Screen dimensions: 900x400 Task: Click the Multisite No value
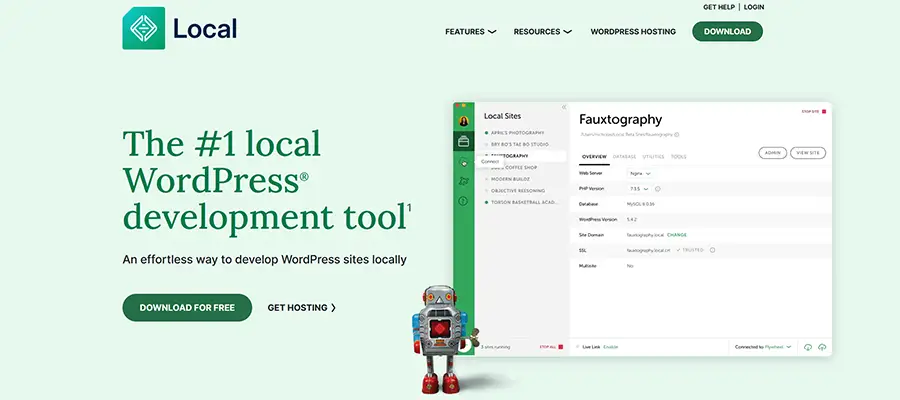[630, 266]
